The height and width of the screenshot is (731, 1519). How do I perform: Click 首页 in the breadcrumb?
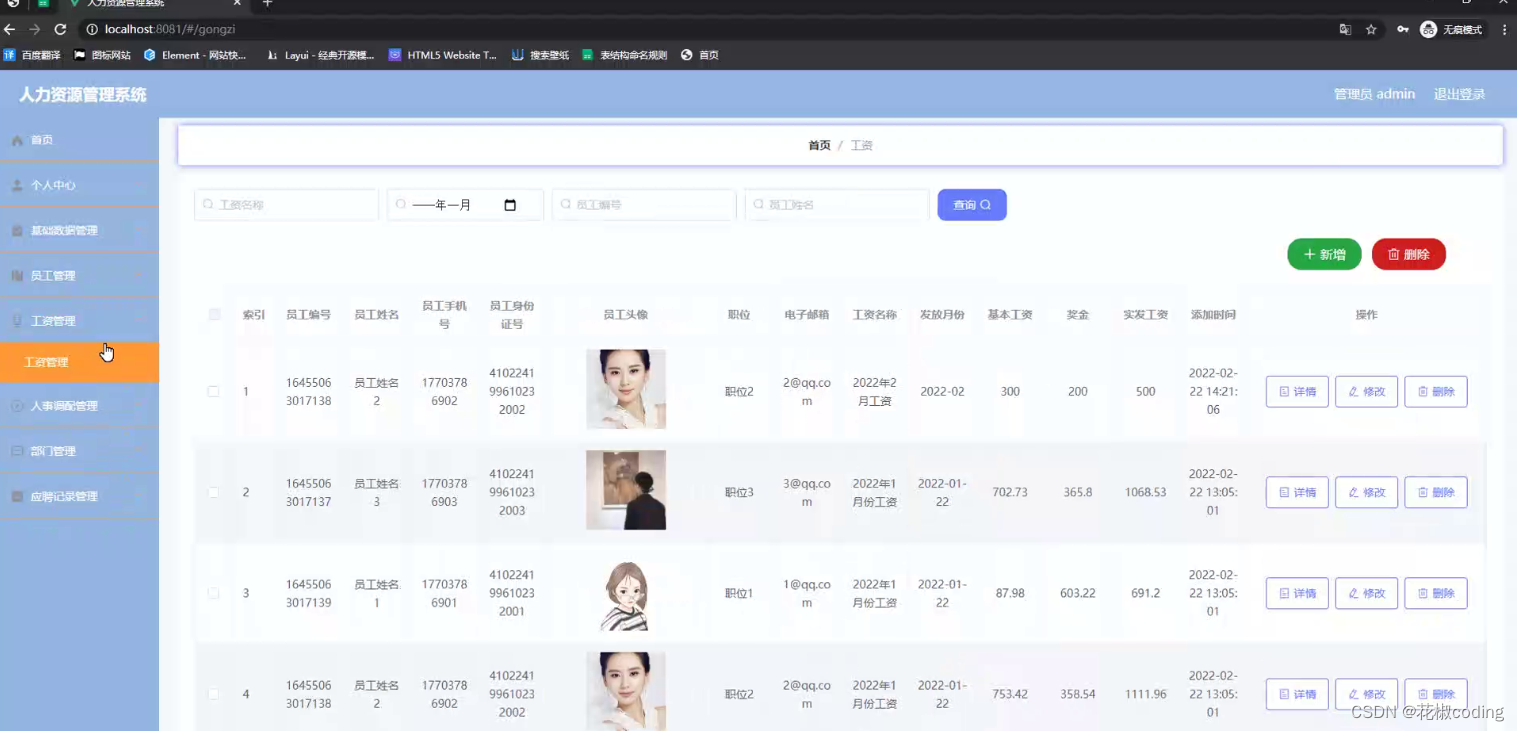click(x=818, y=145)
